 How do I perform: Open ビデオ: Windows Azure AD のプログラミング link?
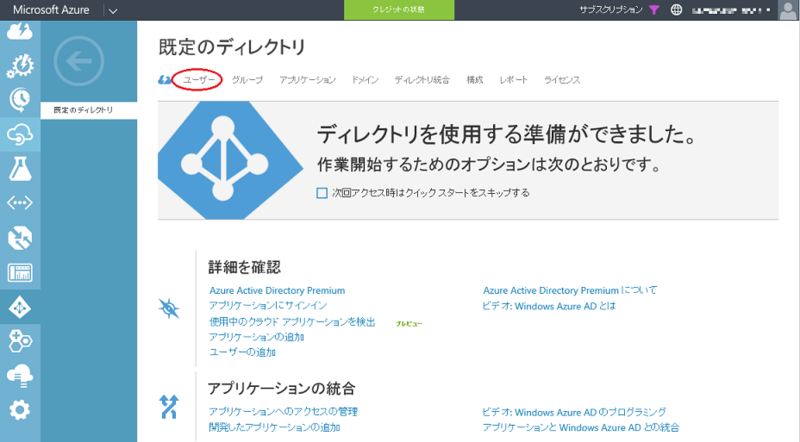tap(574, 412)
